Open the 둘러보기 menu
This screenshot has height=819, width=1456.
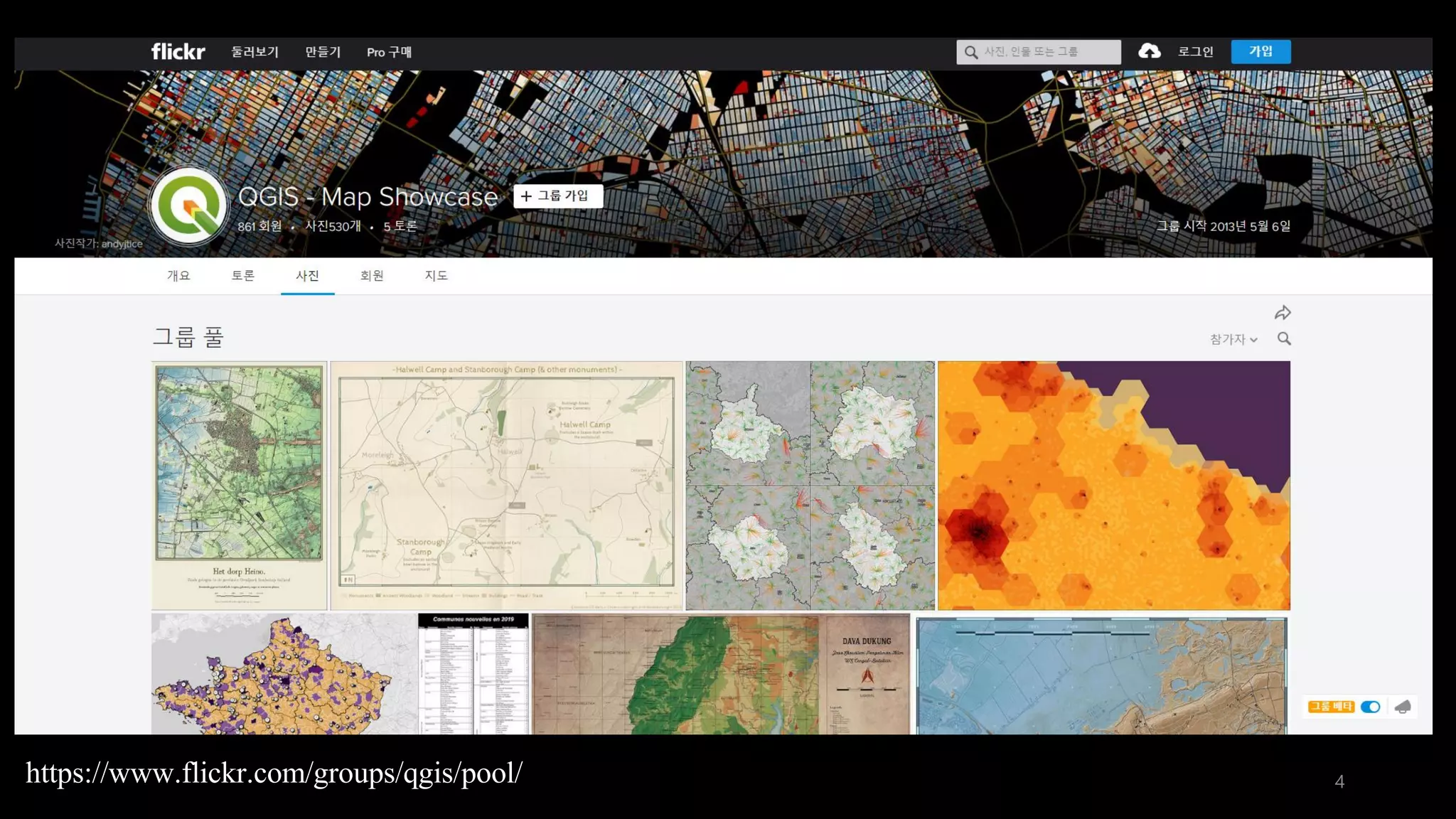[x=255, y=52]
